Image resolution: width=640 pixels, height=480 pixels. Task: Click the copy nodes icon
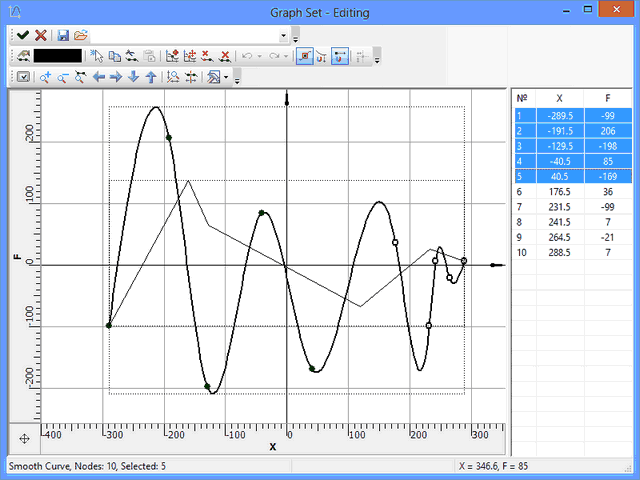pyautogui.click(x=115, y=56)
